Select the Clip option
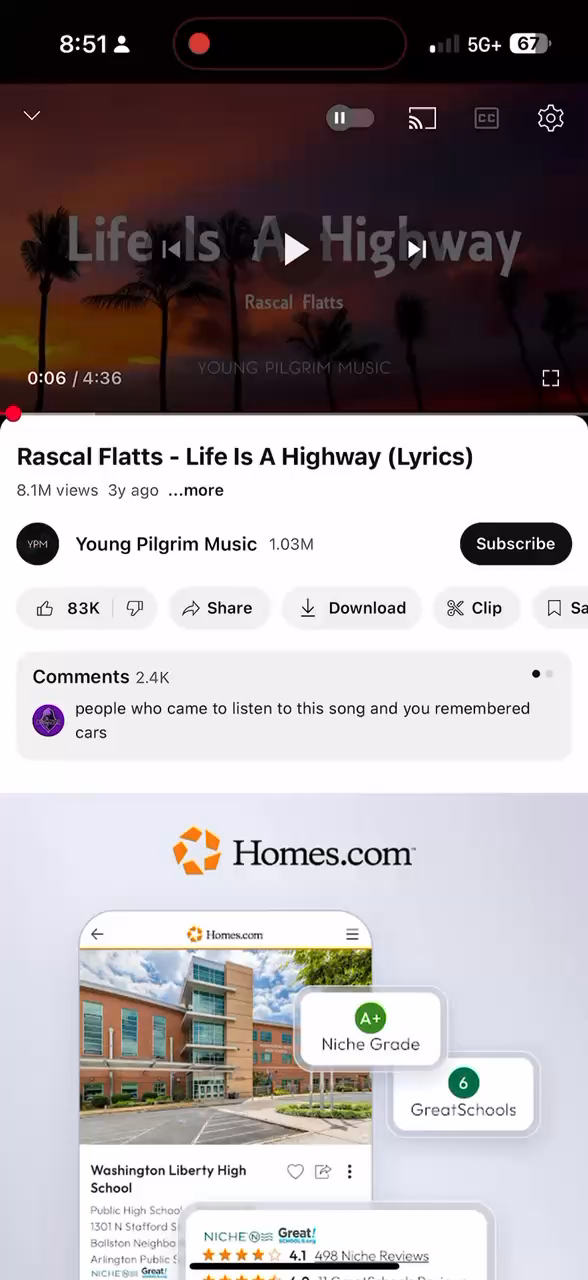This screenshot has height=1280, width=588. click(x=475, y=608)
